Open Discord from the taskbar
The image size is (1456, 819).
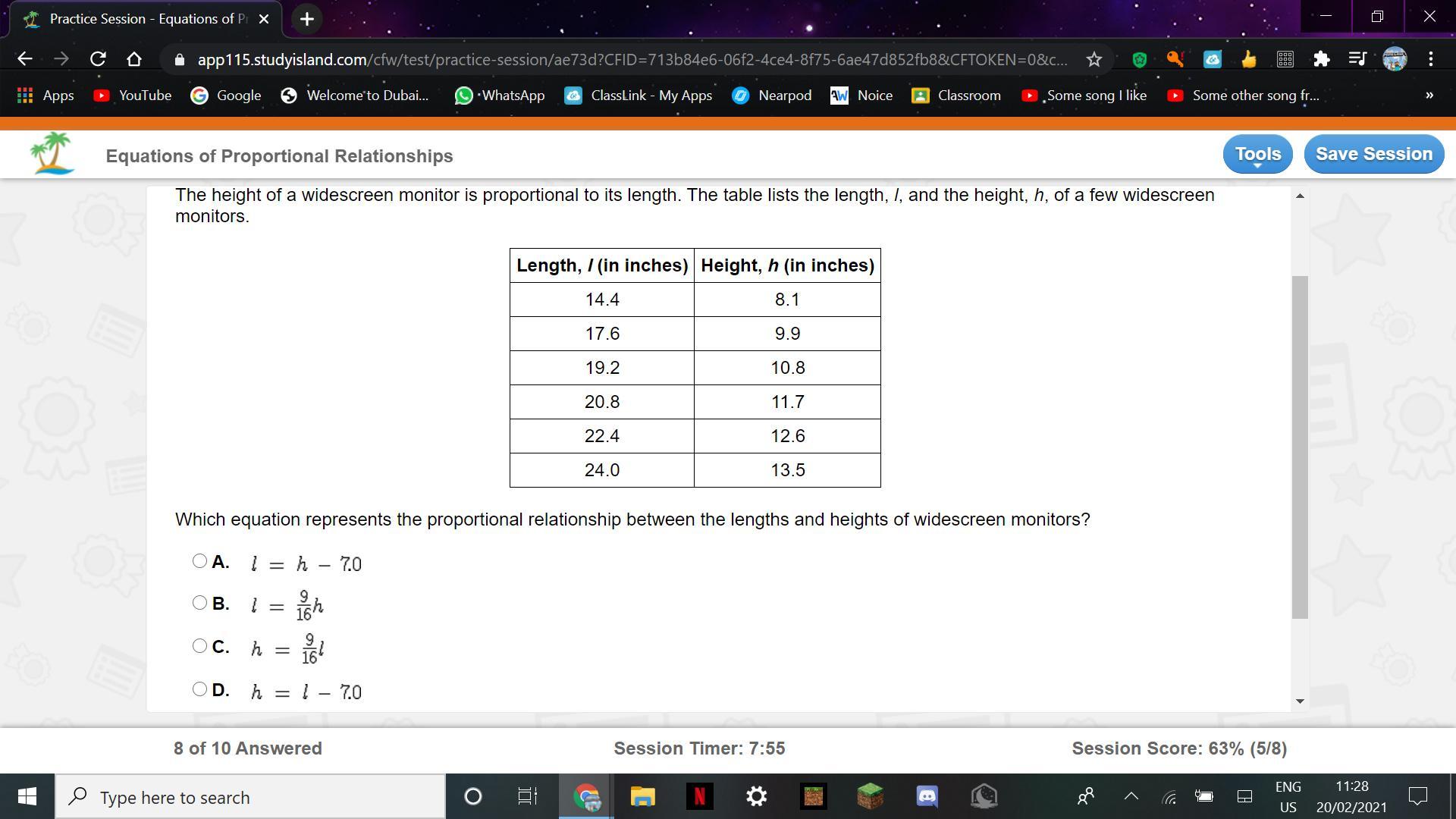pos(927,796)
